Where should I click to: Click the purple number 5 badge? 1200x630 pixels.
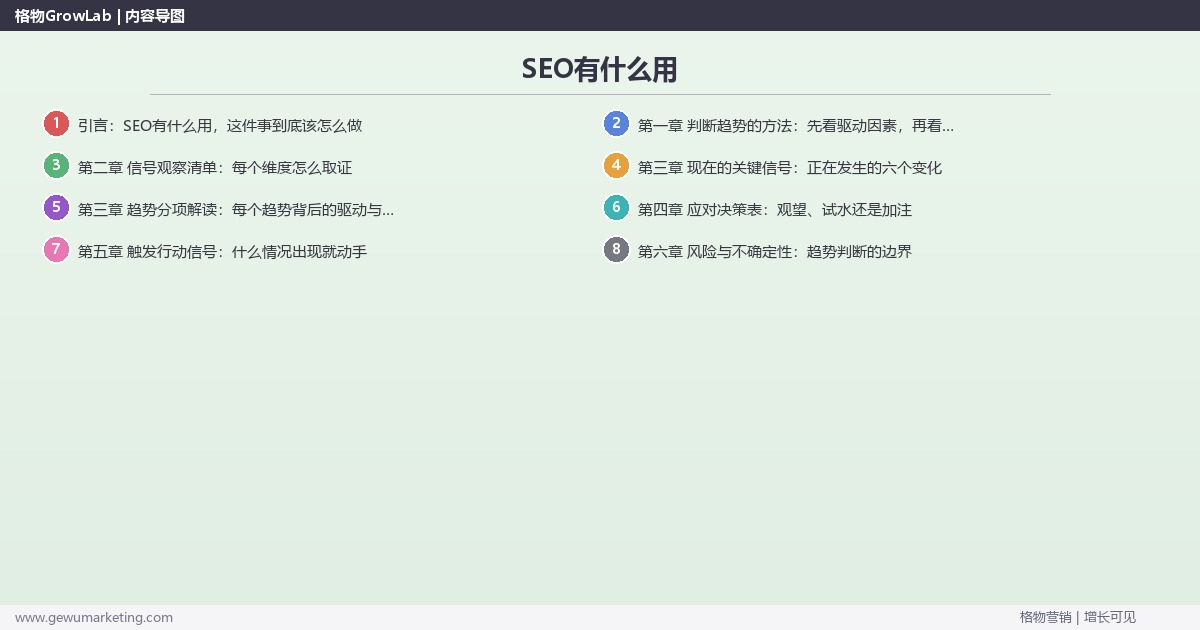pos(56,208)
